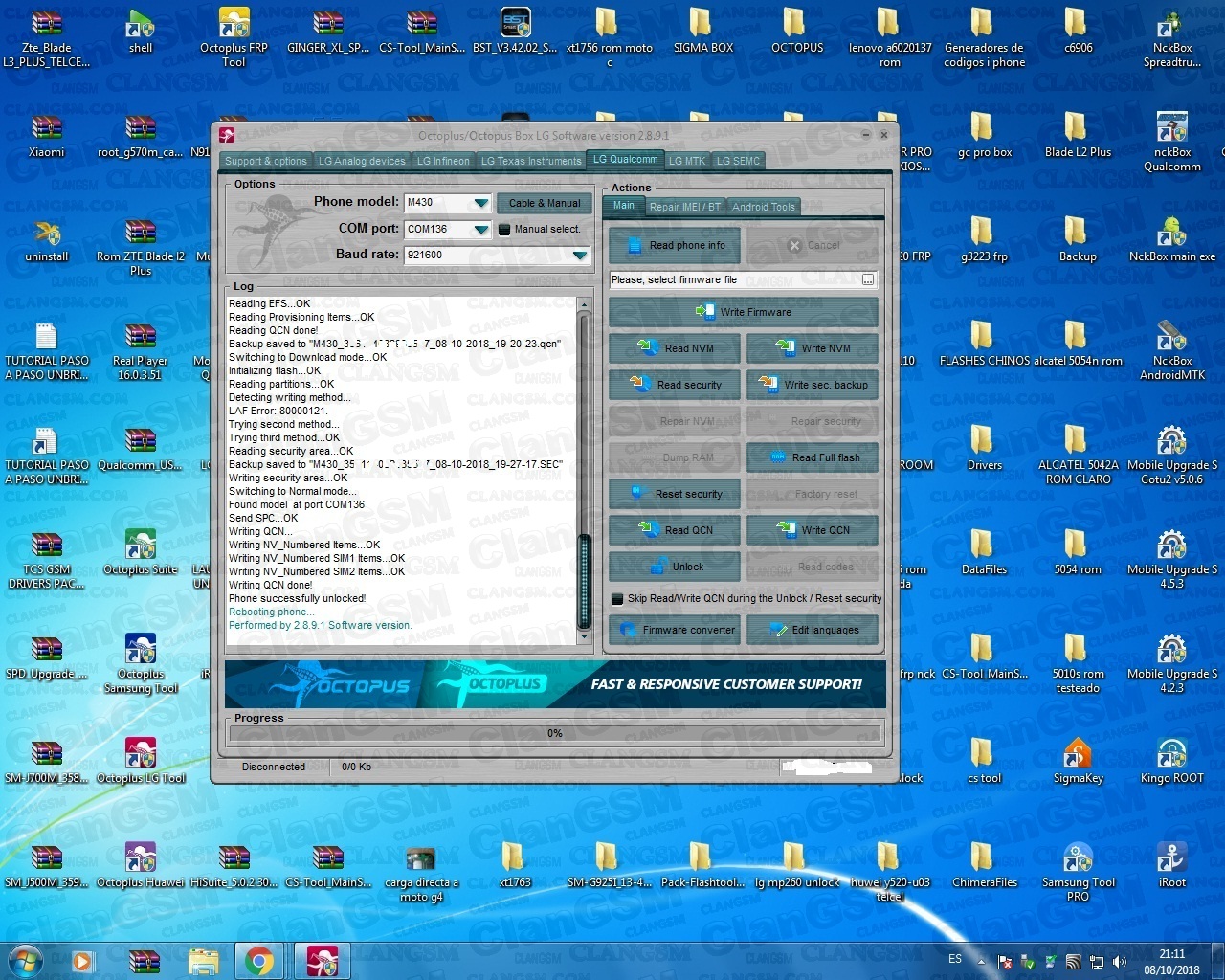Click the Windows Start button
Viewport: 1225px width, 980px height.
point(26,961)
